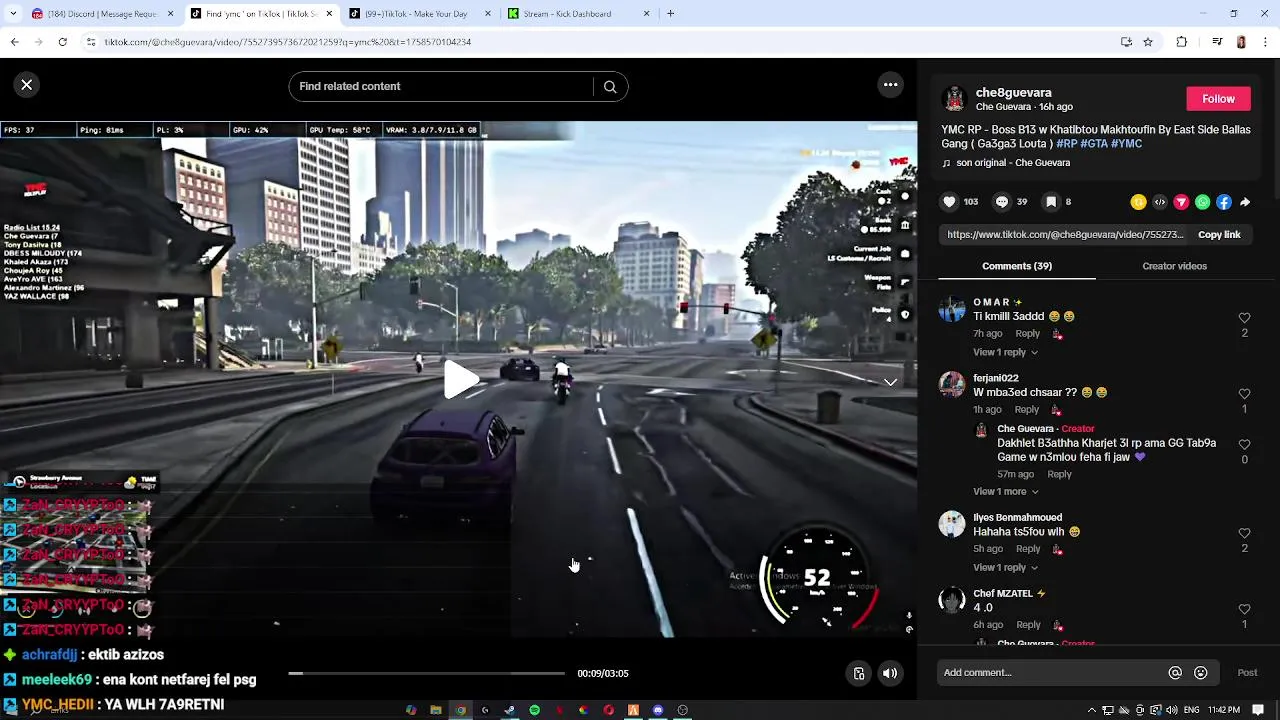The image size is (1280, 720).
Task: Reload the browser page
Action: [62, 42]
